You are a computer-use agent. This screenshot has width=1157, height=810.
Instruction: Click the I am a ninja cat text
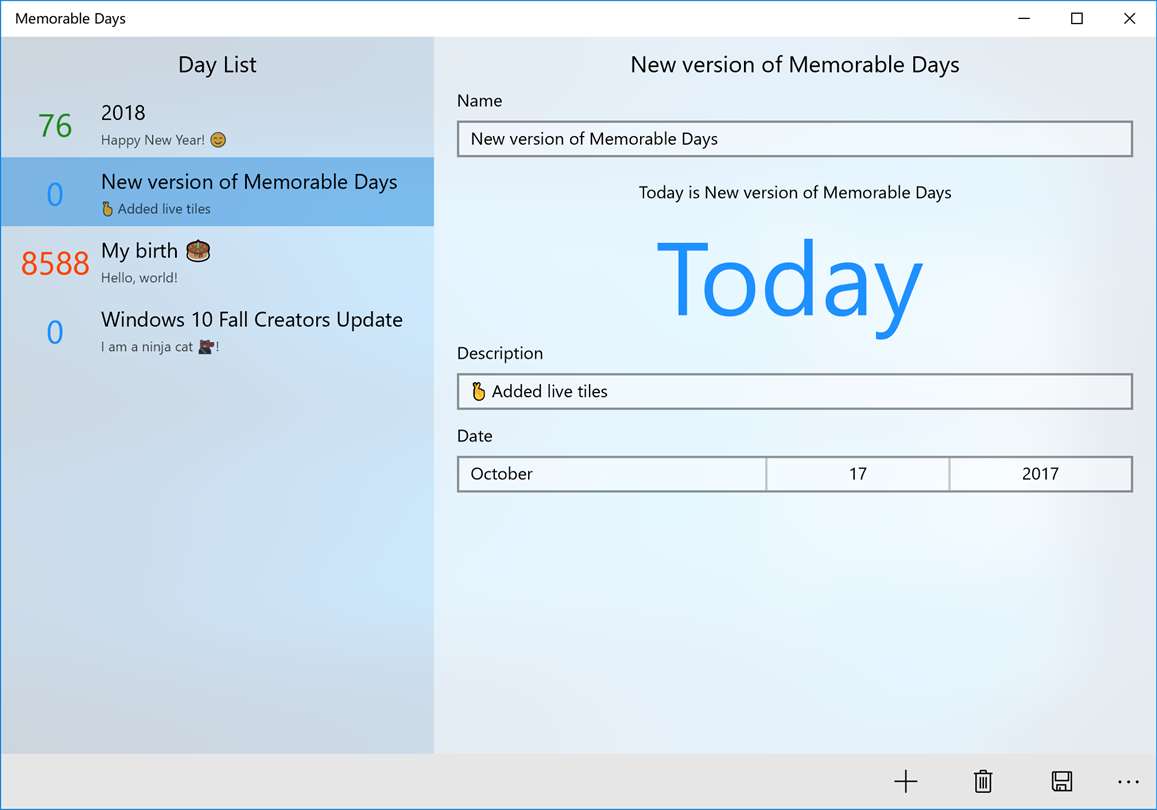(160, 347)
